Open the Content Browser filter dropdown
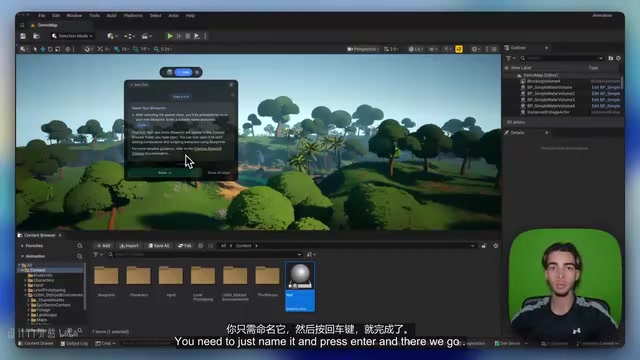Viewport: 640px width, 360px height. tap(98, 254)
